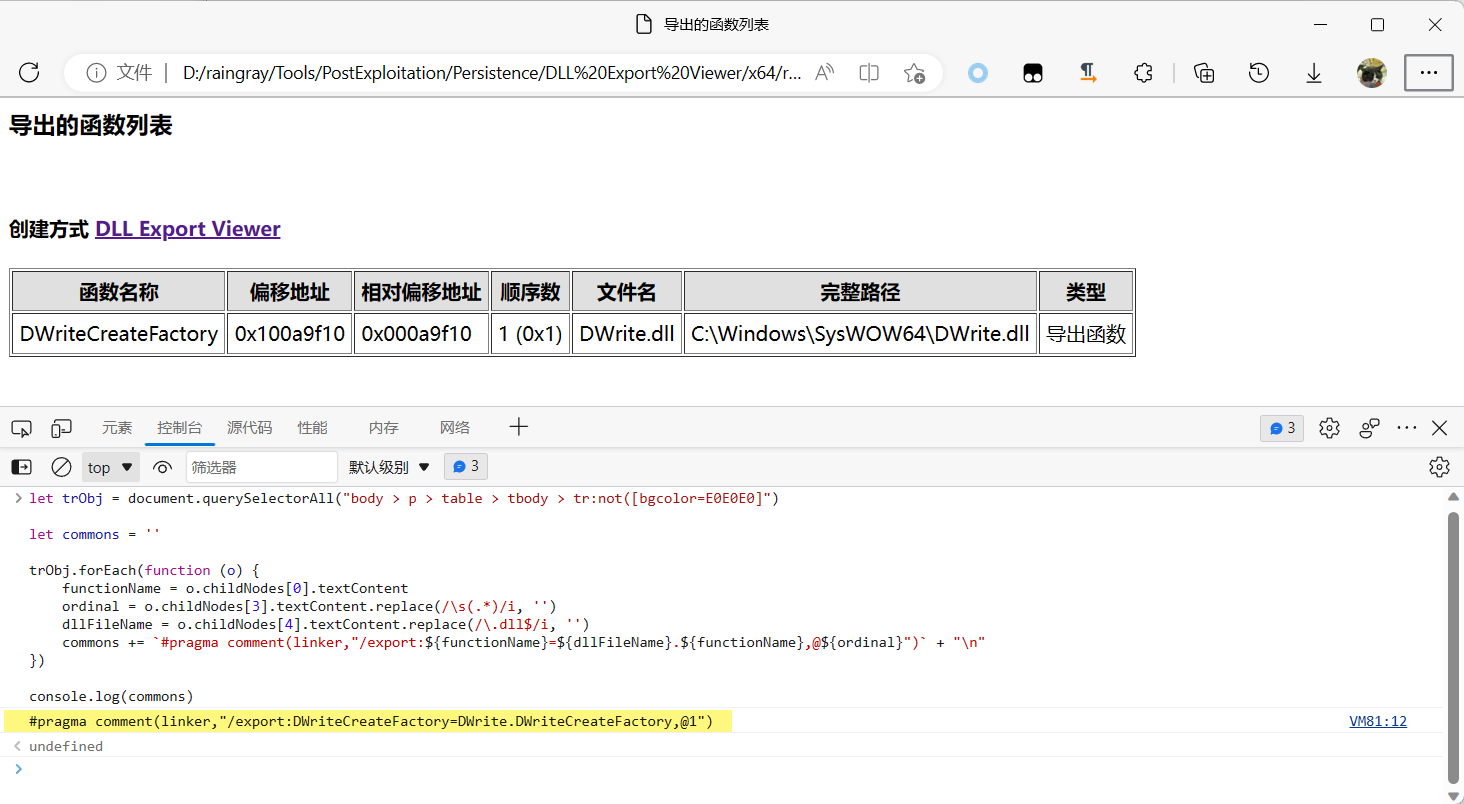Click the #pragma comment output line
1464x804 pixels.
371,721
